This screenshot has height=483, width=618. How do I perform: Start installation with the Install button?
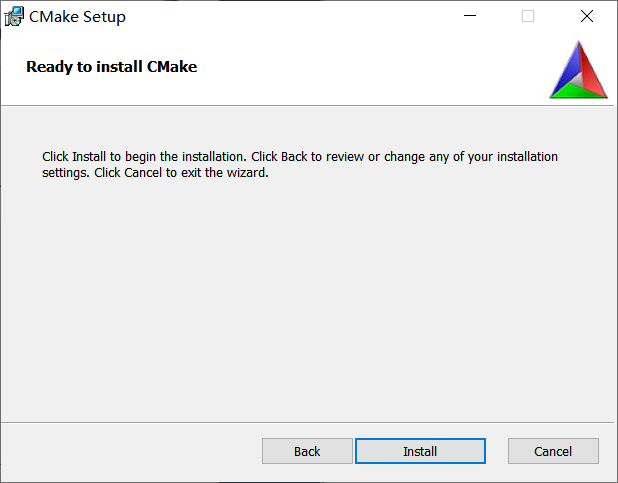click(x=420, y=451)
